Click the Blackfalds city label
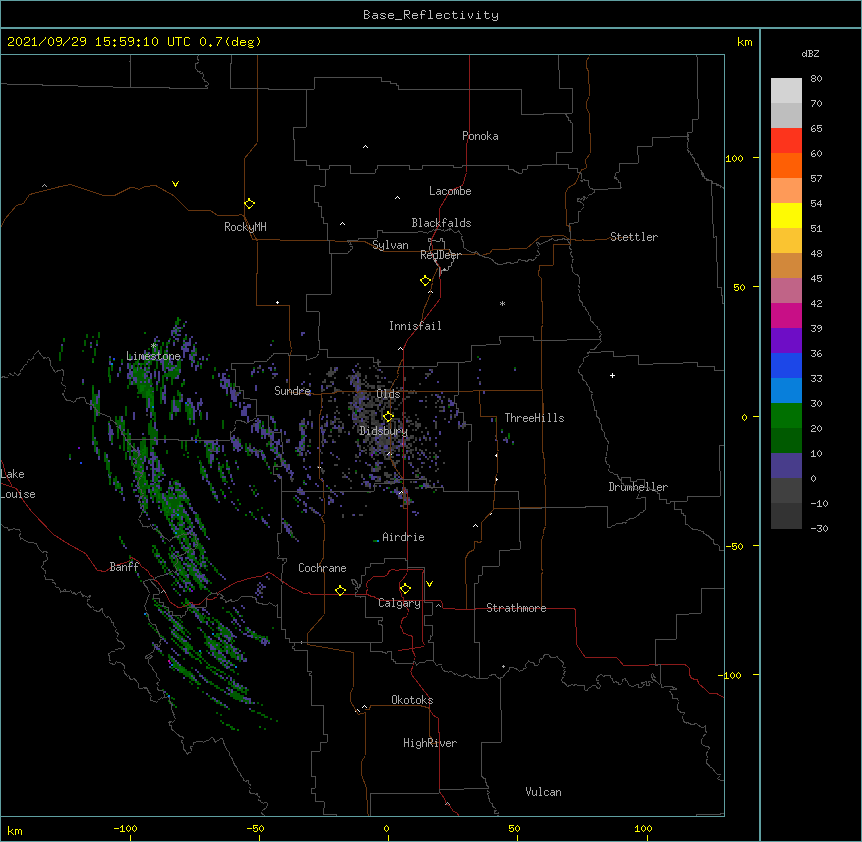 [x=441, y=223]
